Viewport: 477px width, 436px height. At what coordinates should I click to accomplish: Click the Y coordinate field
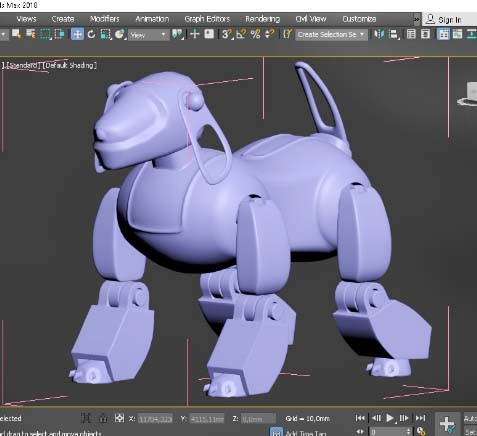(x=207, y=419)
